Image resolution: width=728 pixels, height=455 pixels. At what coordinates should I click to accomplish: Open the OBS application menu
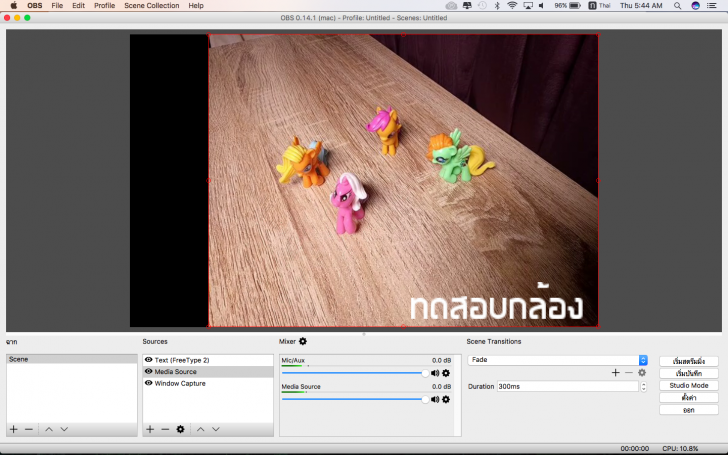[35, 6]
